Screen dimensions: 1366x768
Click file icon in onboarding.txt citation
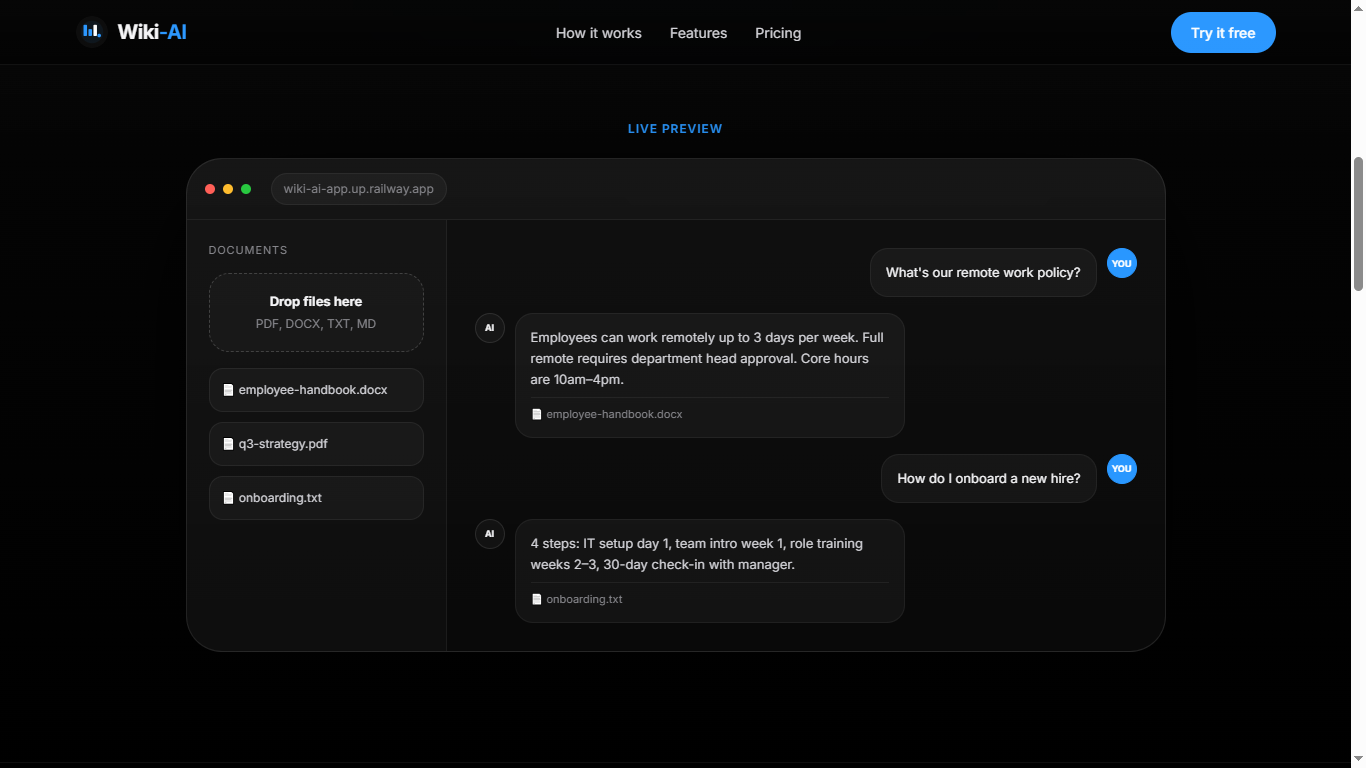click(x=537, y=600)
